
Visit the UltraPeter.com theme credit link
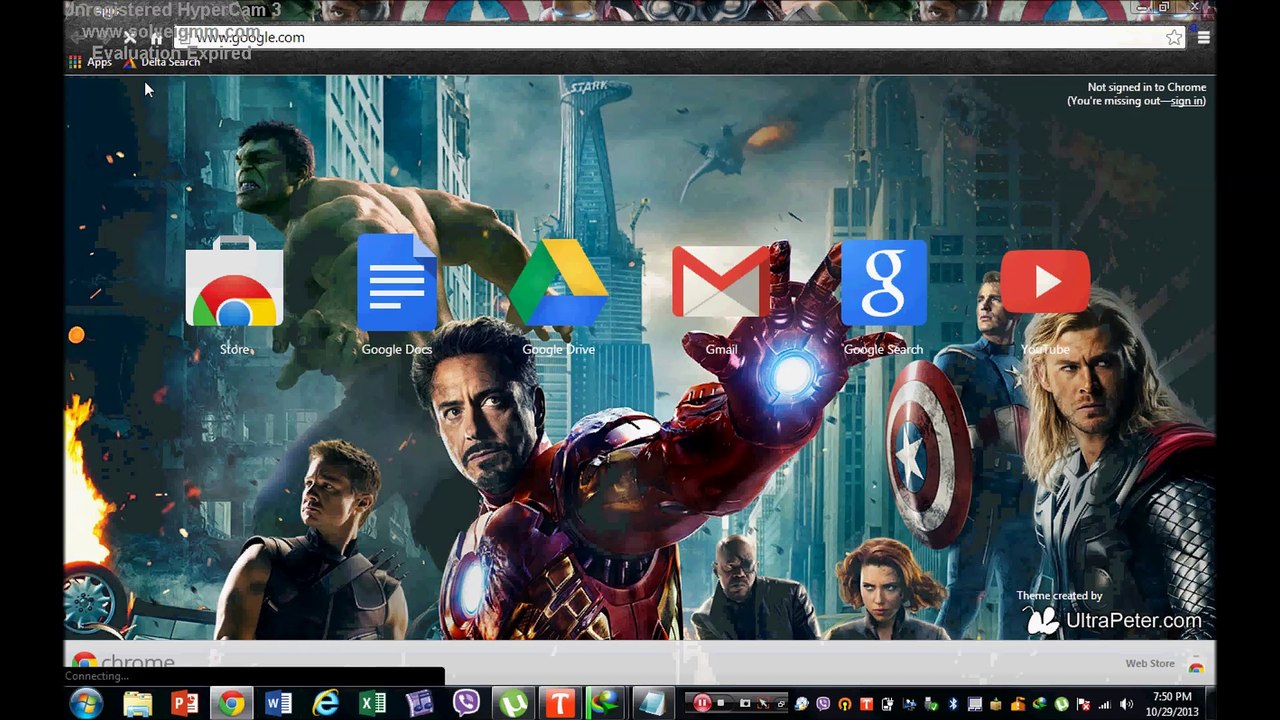point(1114,621)
